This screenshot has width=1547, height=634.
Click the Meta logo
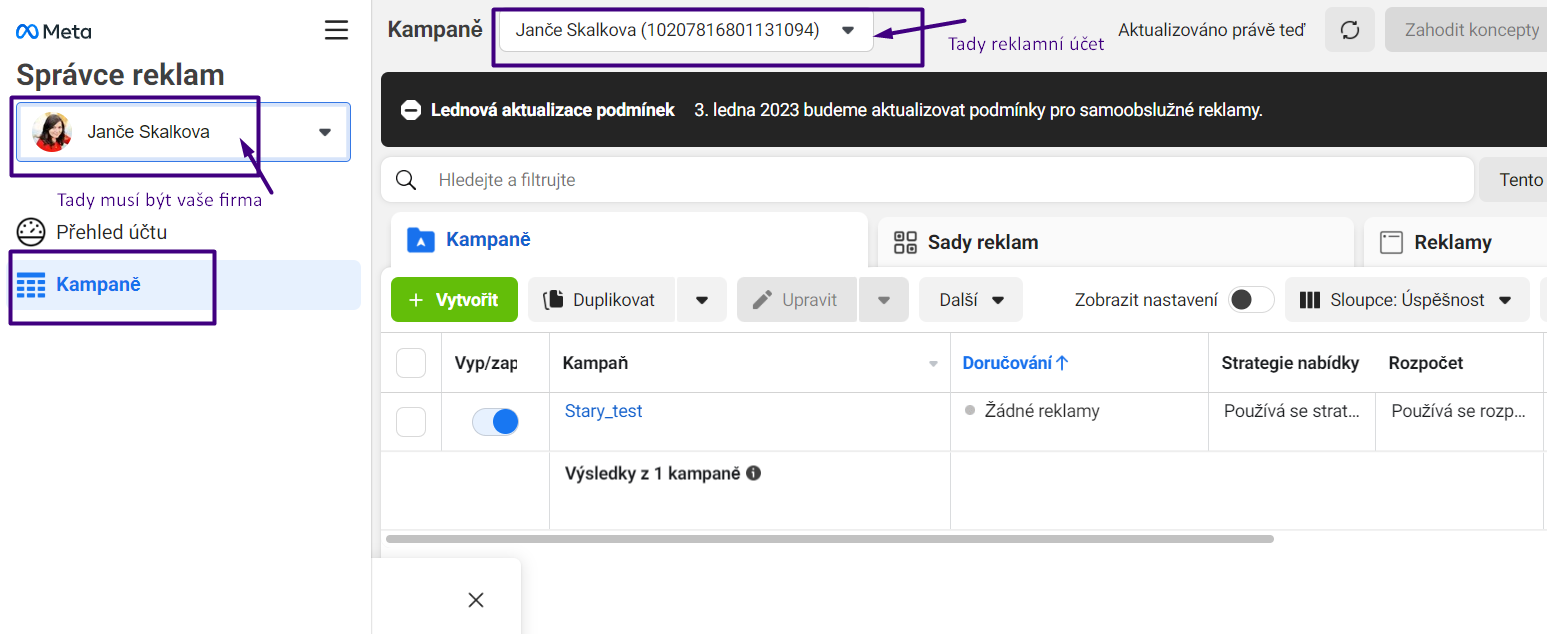(x=54, y=31)
